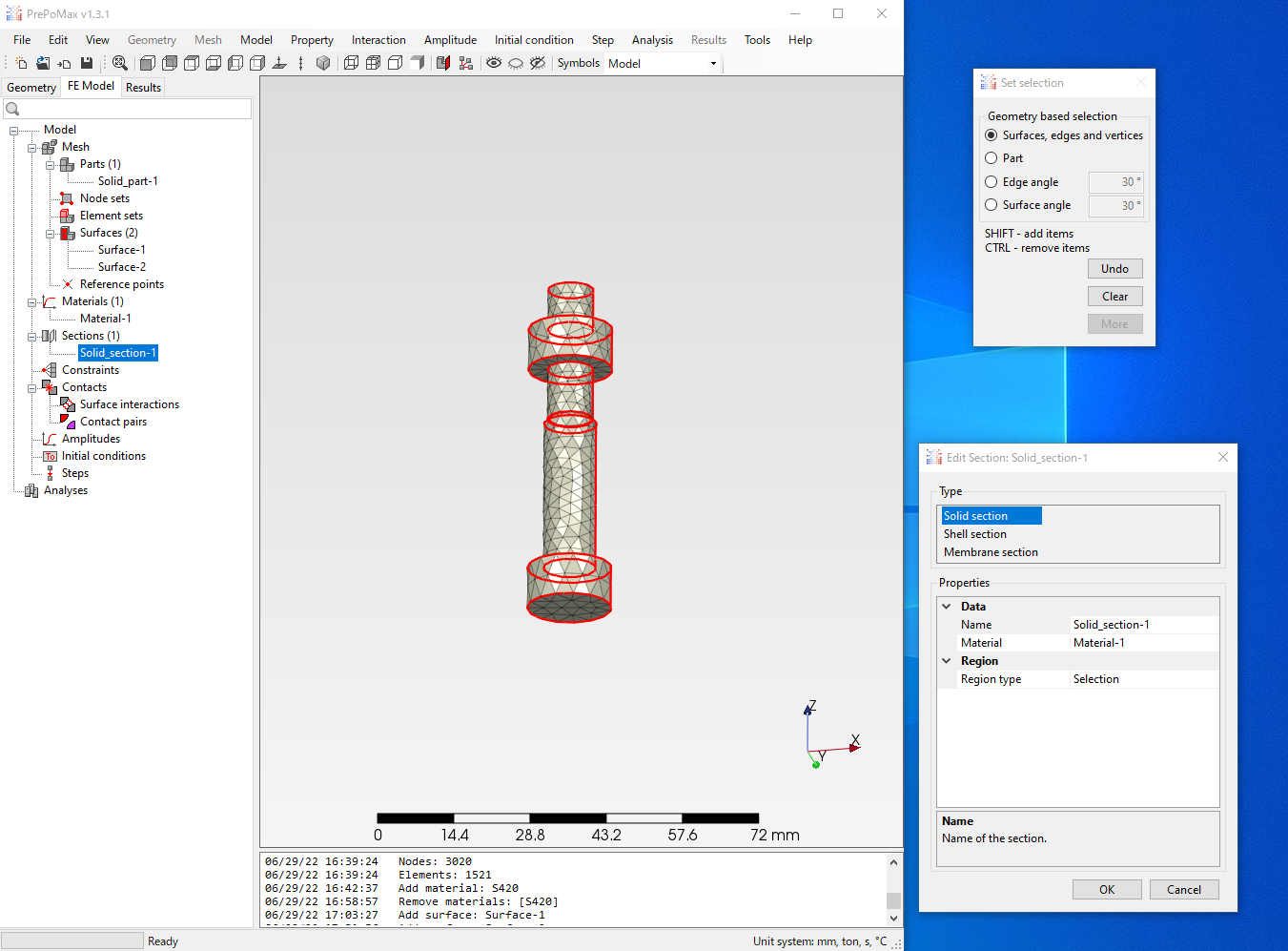Click the Contact pairs tree icon
The image size is (1288, 951).
point(67,422)
